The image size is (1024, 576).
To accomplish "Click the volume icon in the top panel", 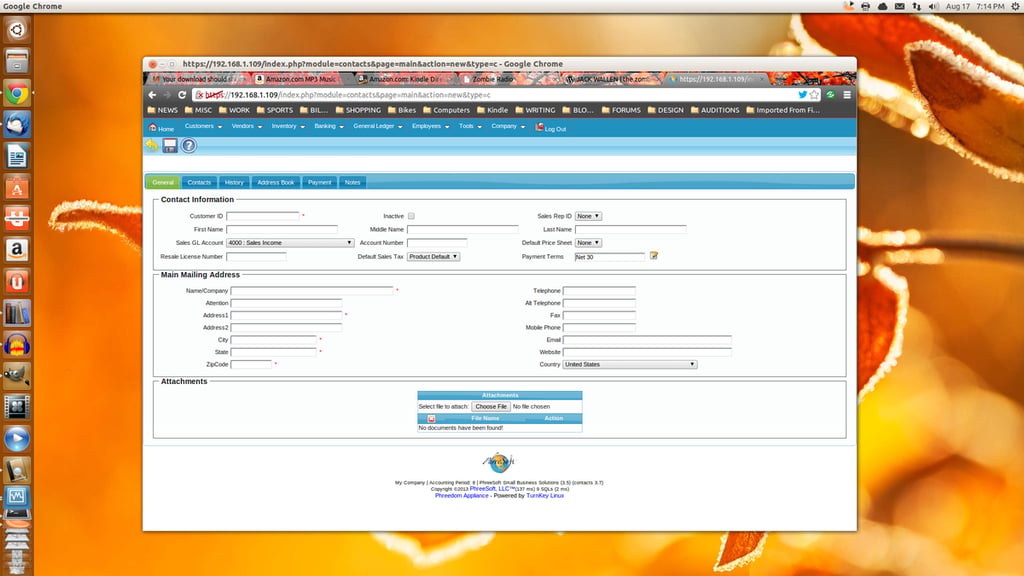I will click(x=934, y=6).
